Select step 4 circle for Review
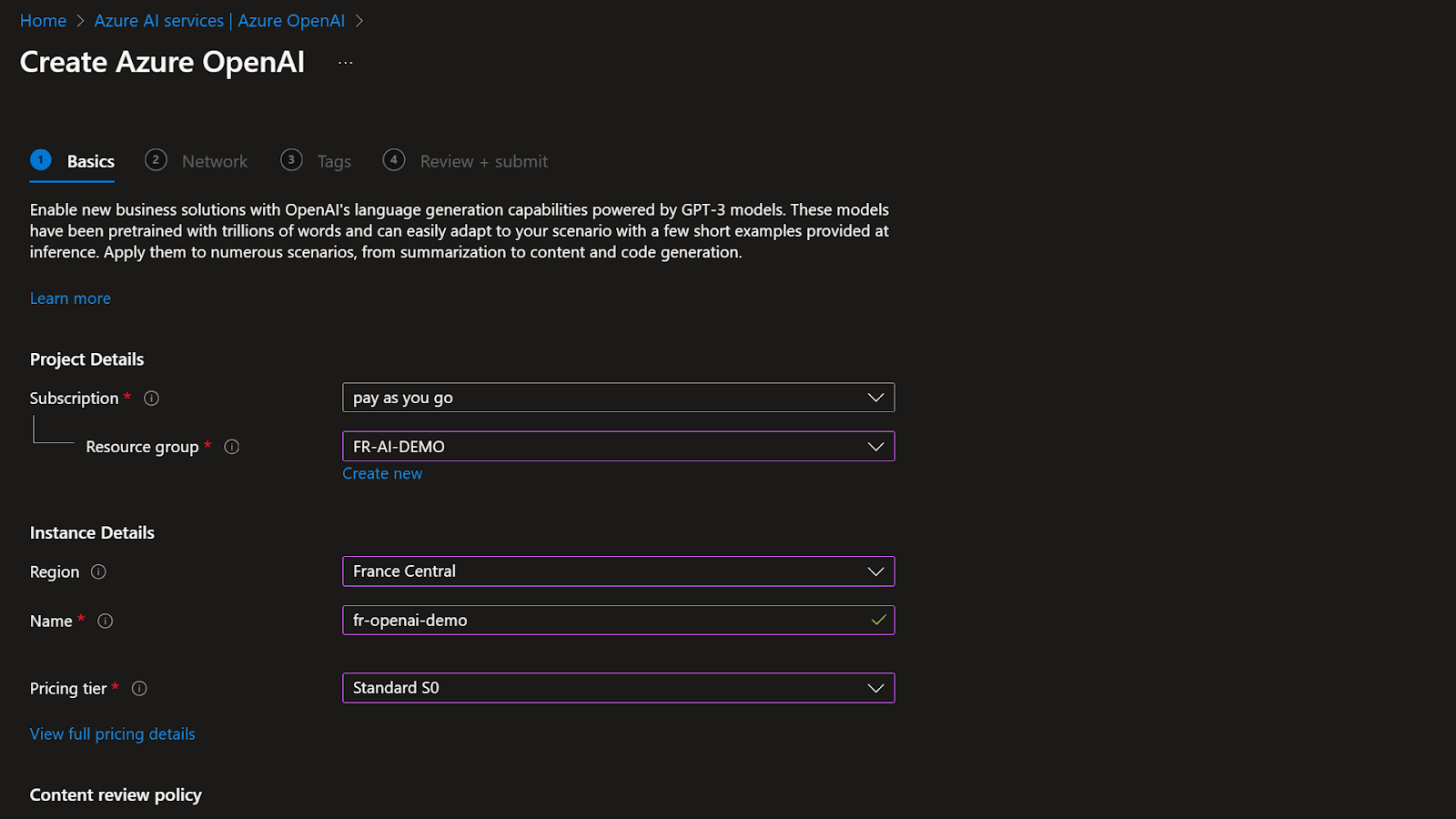Viewport: 1456px width, 819px height. 394,160
